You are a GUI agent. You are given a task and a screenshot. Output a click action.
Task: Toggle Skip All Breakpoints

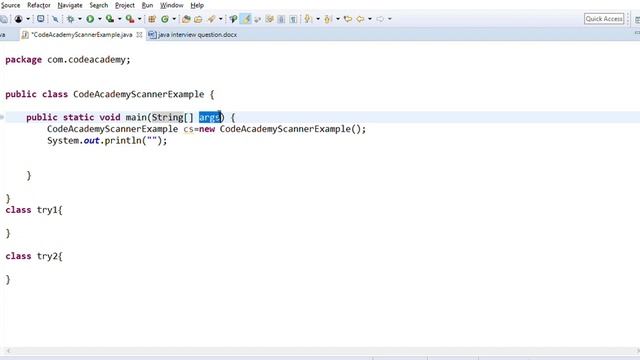(55, 19)
